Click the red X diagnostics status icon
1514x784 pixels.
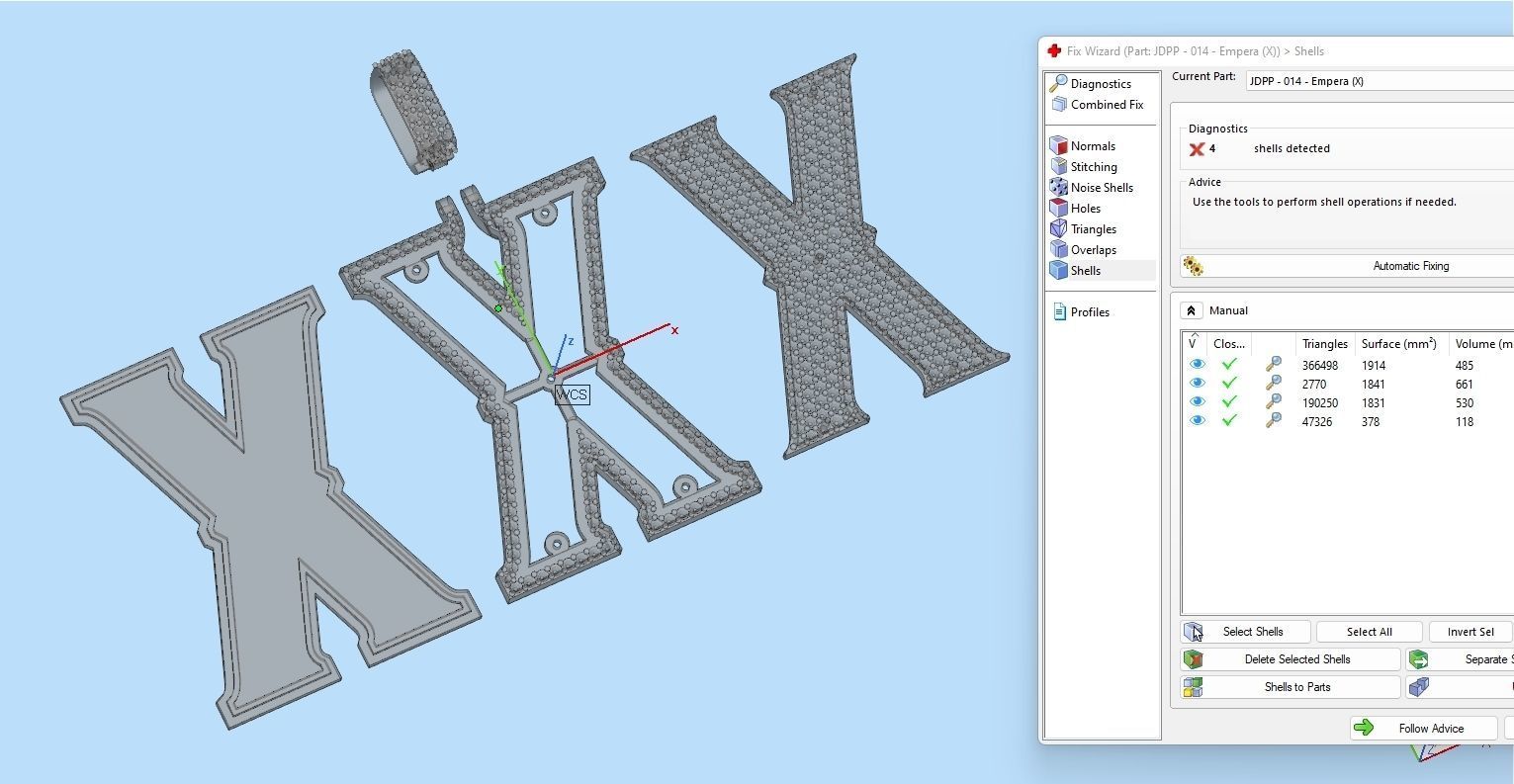1197,149
